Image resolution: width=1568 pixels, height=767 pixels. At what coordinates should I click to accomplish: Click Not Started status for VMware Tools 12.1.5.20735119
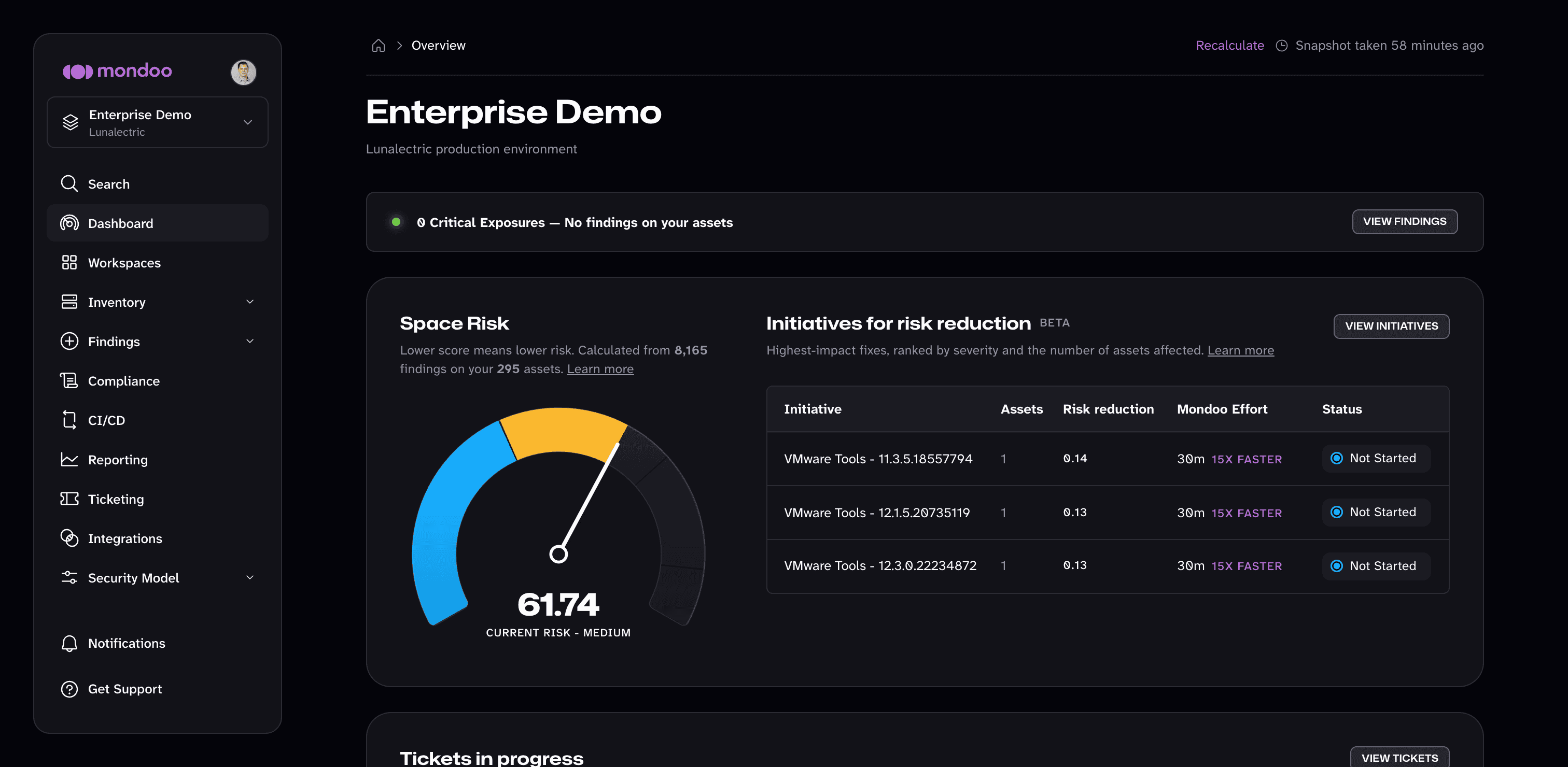coord(1376,512)
